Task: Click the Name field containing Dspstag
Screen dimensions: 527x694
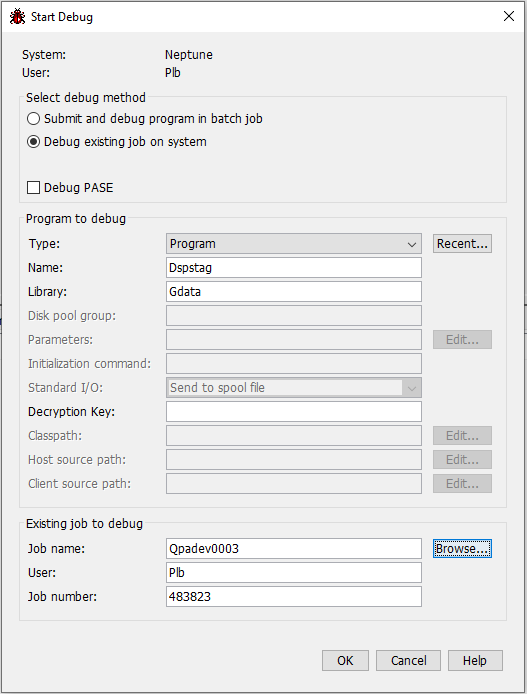Action: 294,268
